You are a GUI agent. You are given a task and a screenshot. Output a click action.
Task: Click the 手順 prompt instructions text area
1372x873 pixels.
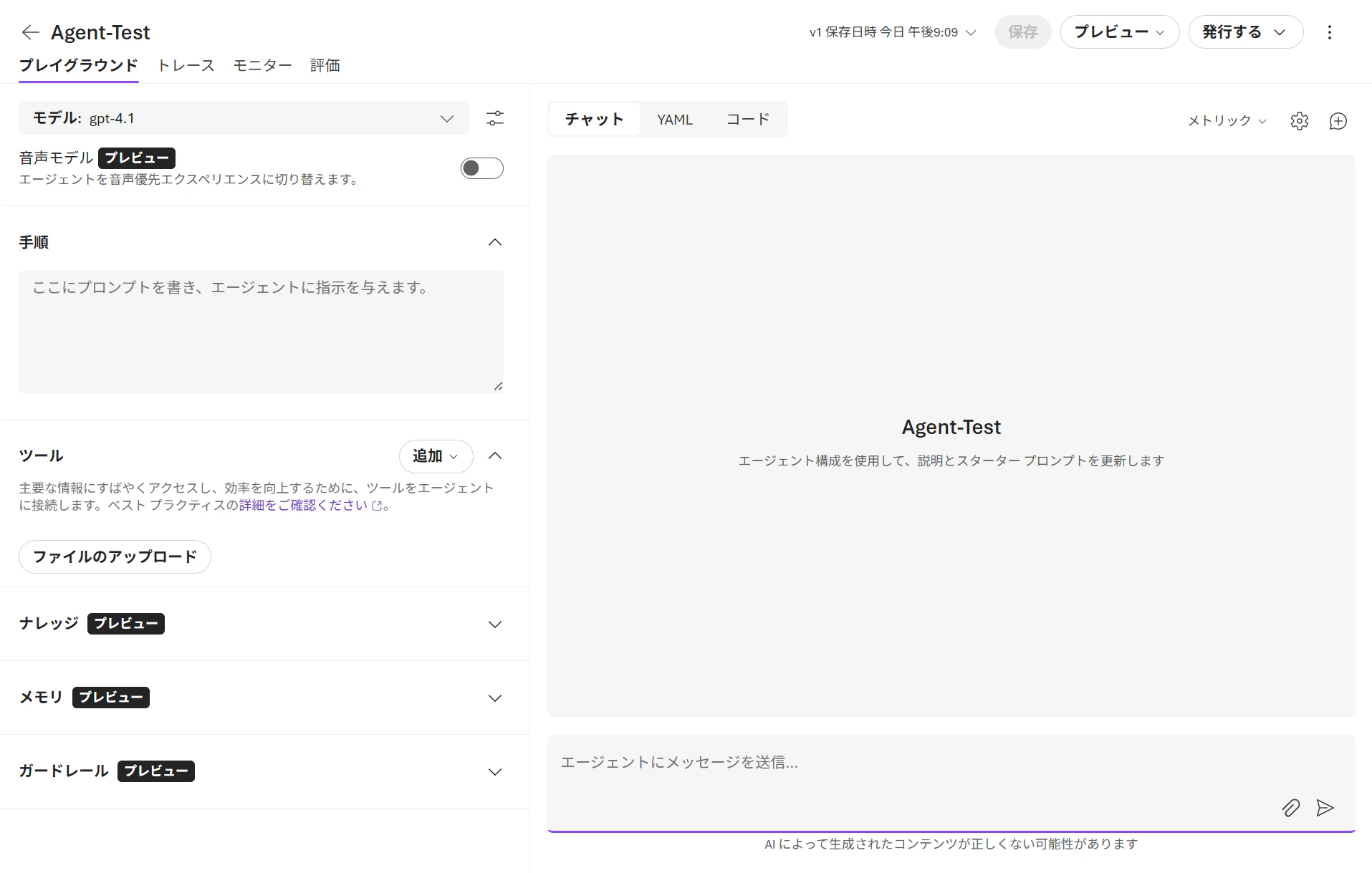click(x=261, y=332)
